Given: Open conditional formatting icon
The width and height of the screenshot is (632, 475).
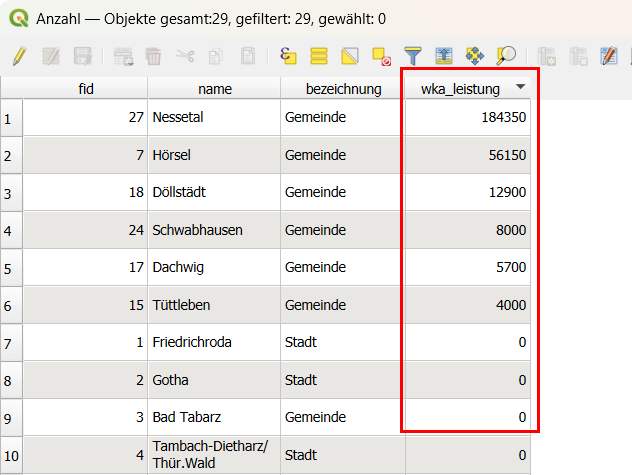Looking at the screenshot, I should [x=609, y=56].
